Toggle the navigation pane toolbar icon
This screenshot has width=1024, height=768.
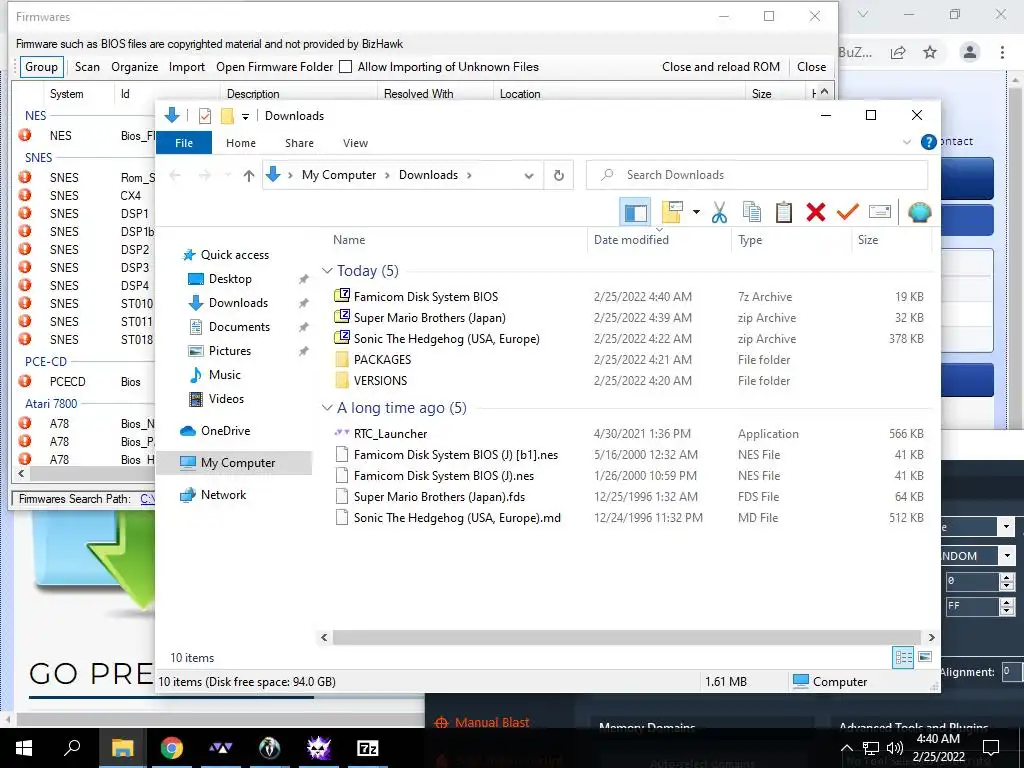click(635, 212)
